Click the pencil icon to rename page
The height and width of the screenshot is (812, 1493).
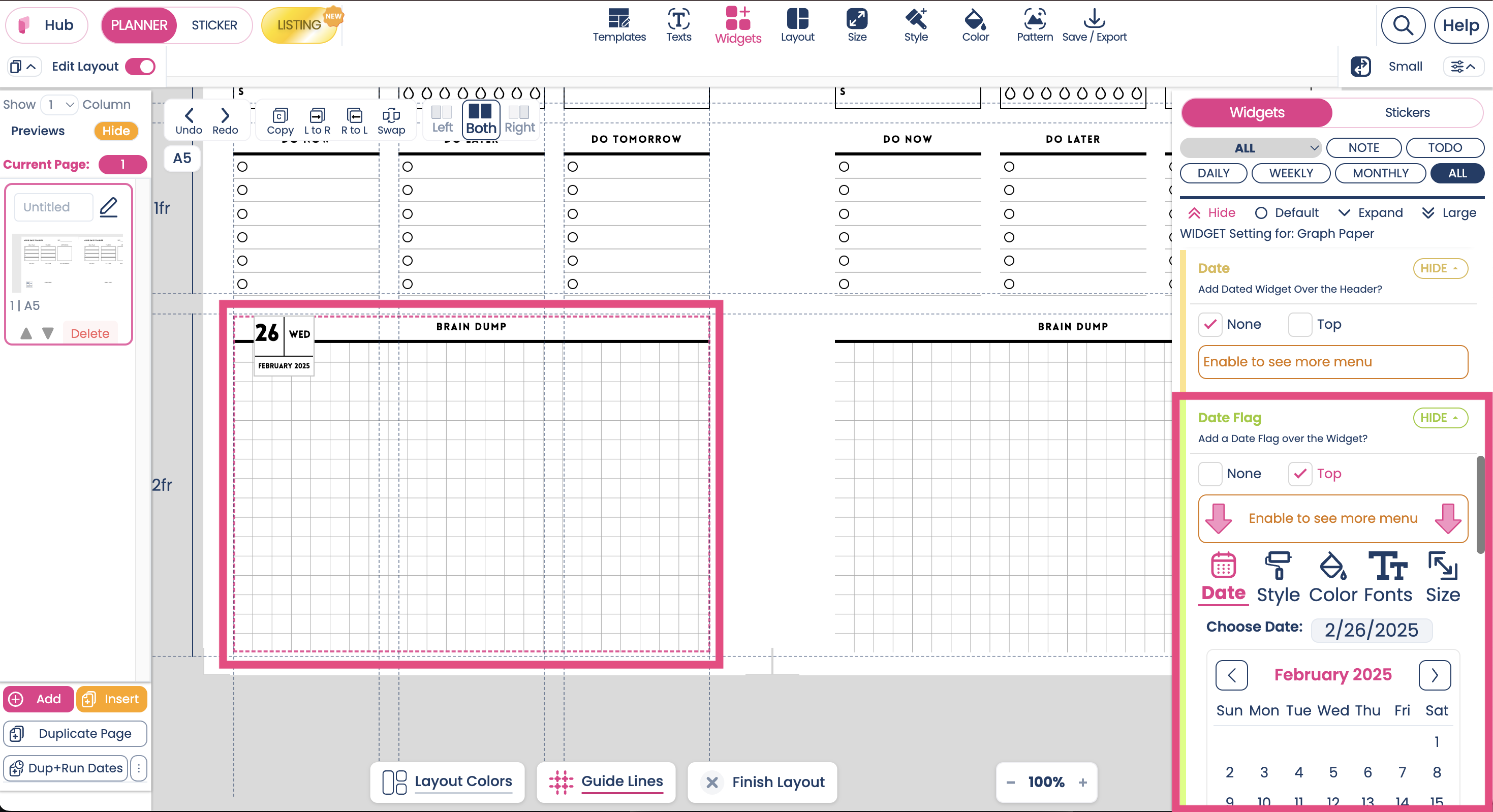click(x=108, y=207)
